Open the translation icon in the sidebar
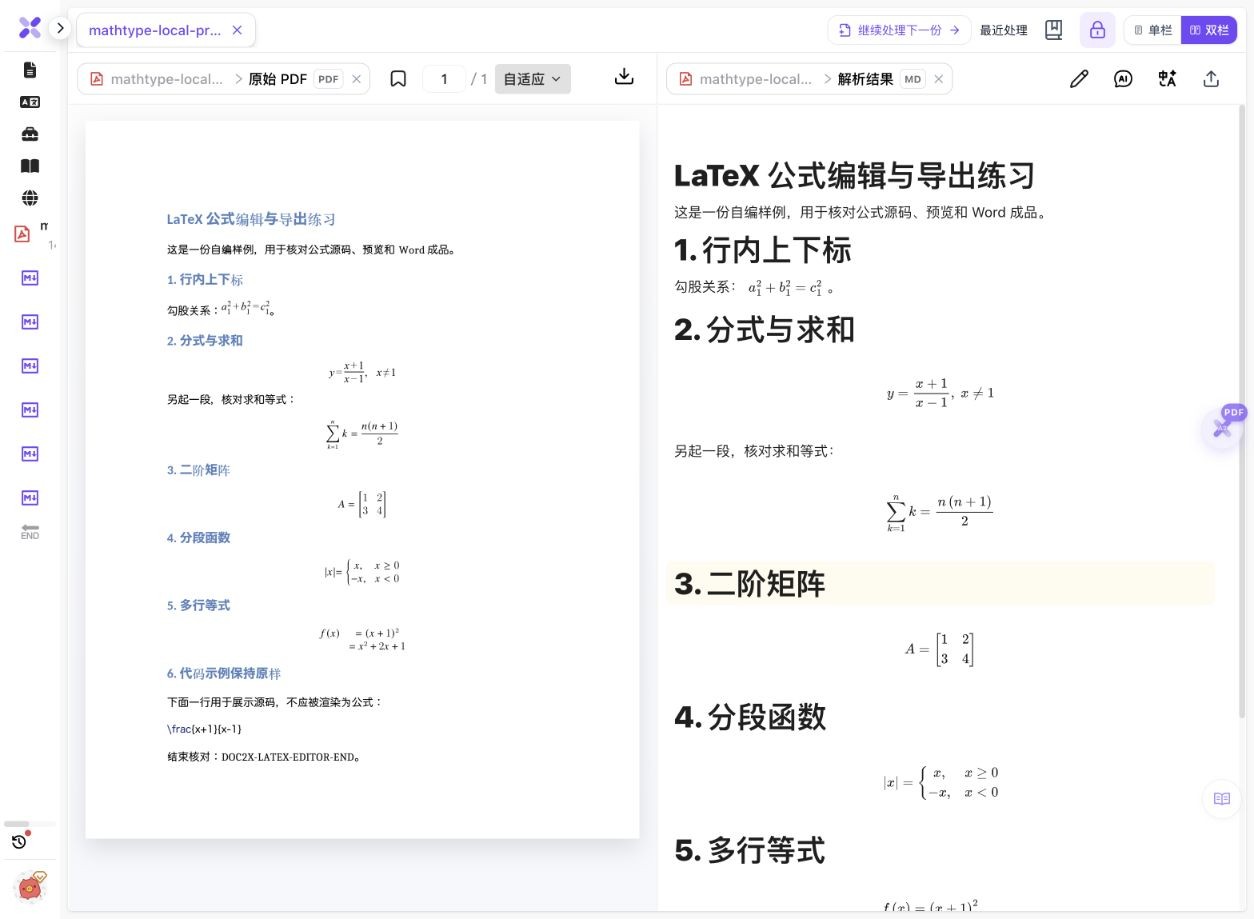 pos(30,102)
